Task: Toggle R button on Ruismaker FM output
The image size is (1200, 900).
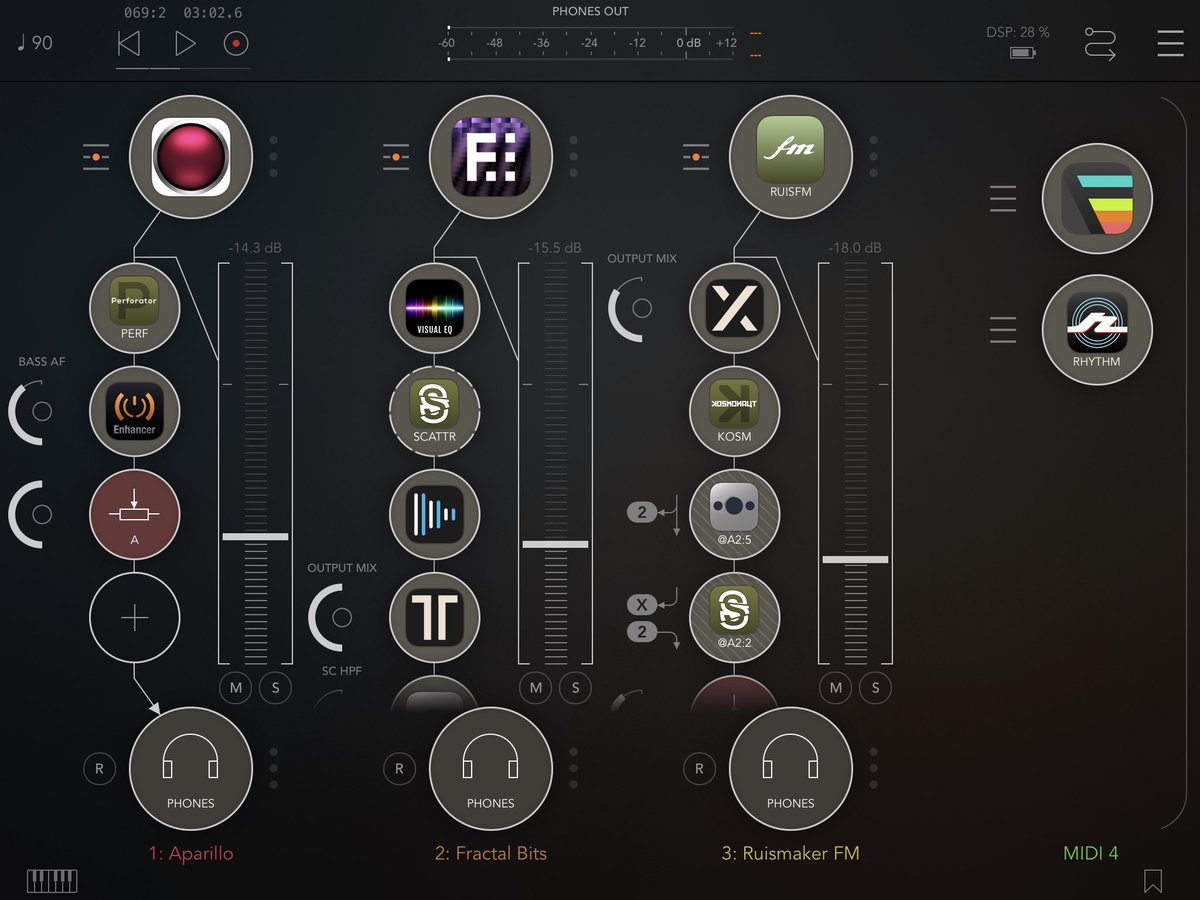Action: coord(699,769)
